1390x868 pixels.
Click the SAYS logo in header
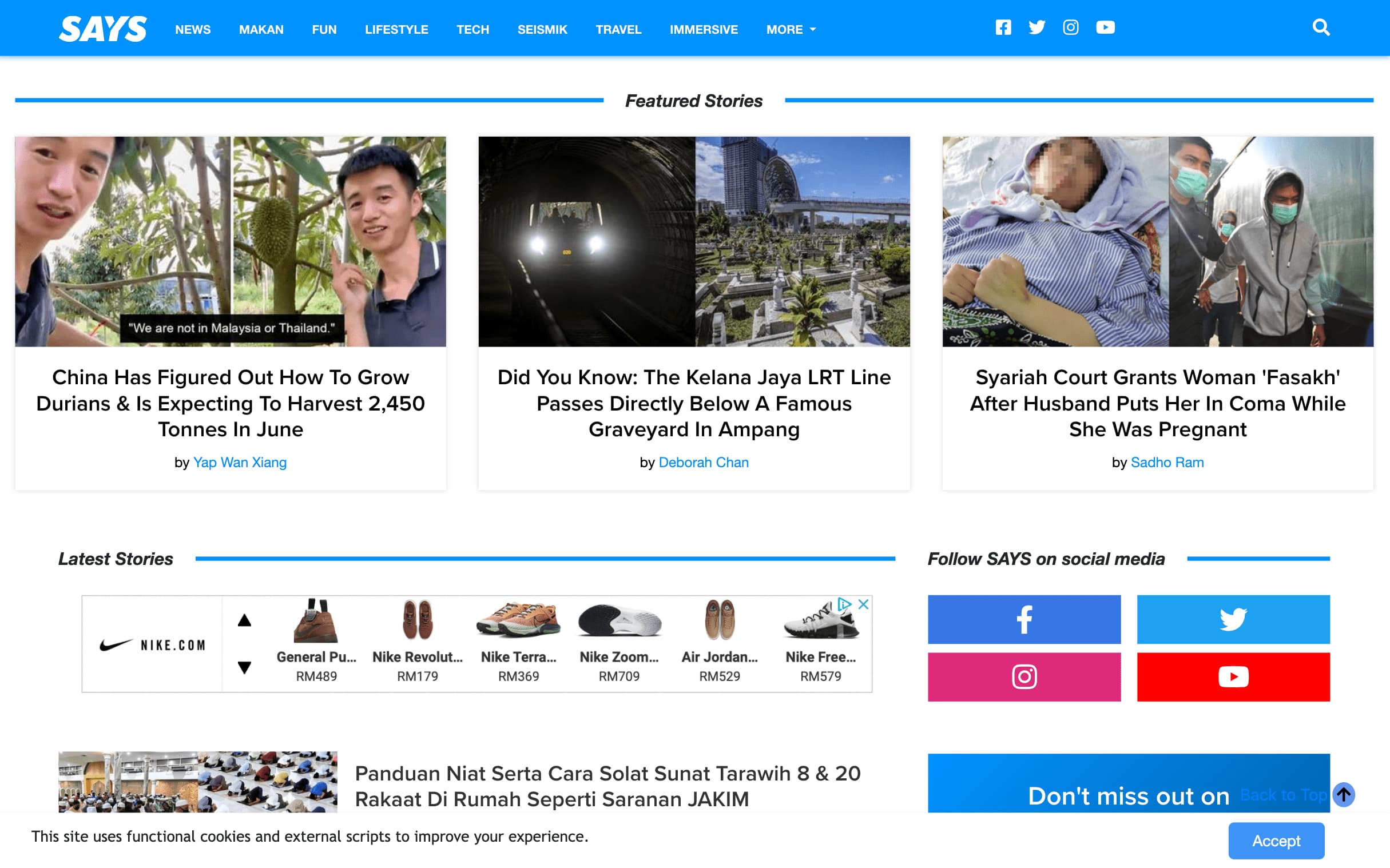[103, 29]
